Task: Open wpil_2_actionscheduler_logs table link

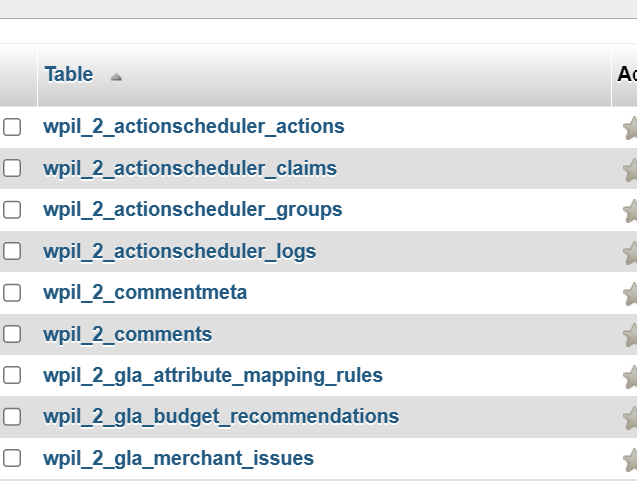Action: (x=180, y=251)
